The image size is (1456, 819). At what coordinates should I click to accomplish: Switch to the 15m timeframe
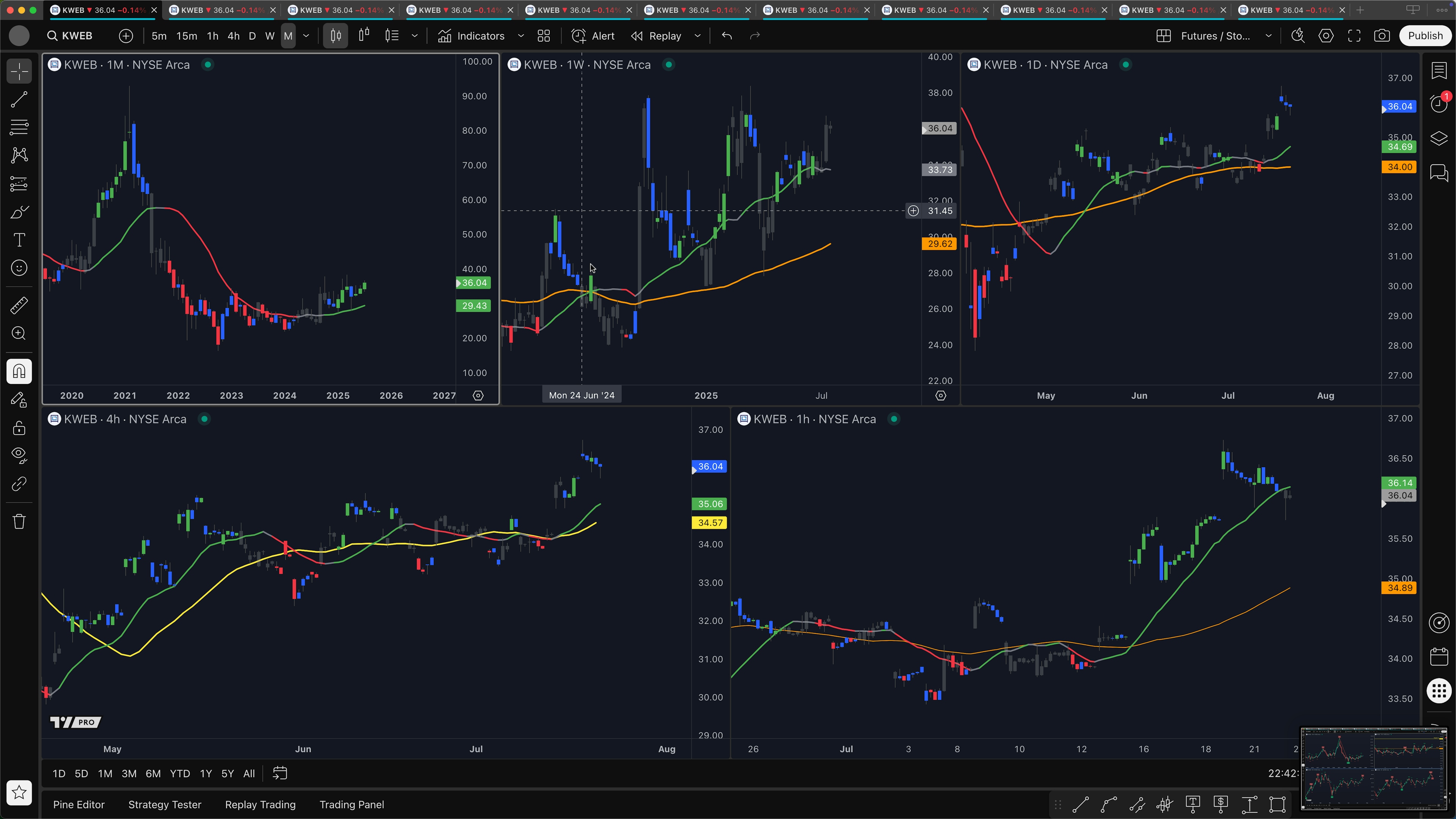click(187, 36)
